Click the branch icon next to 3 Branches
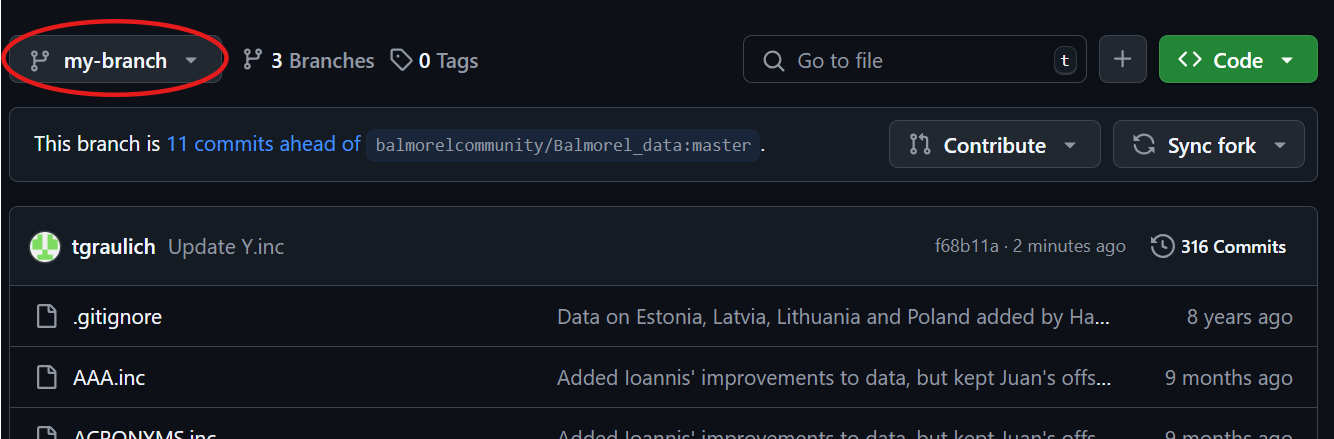 (x=253, y=61)
